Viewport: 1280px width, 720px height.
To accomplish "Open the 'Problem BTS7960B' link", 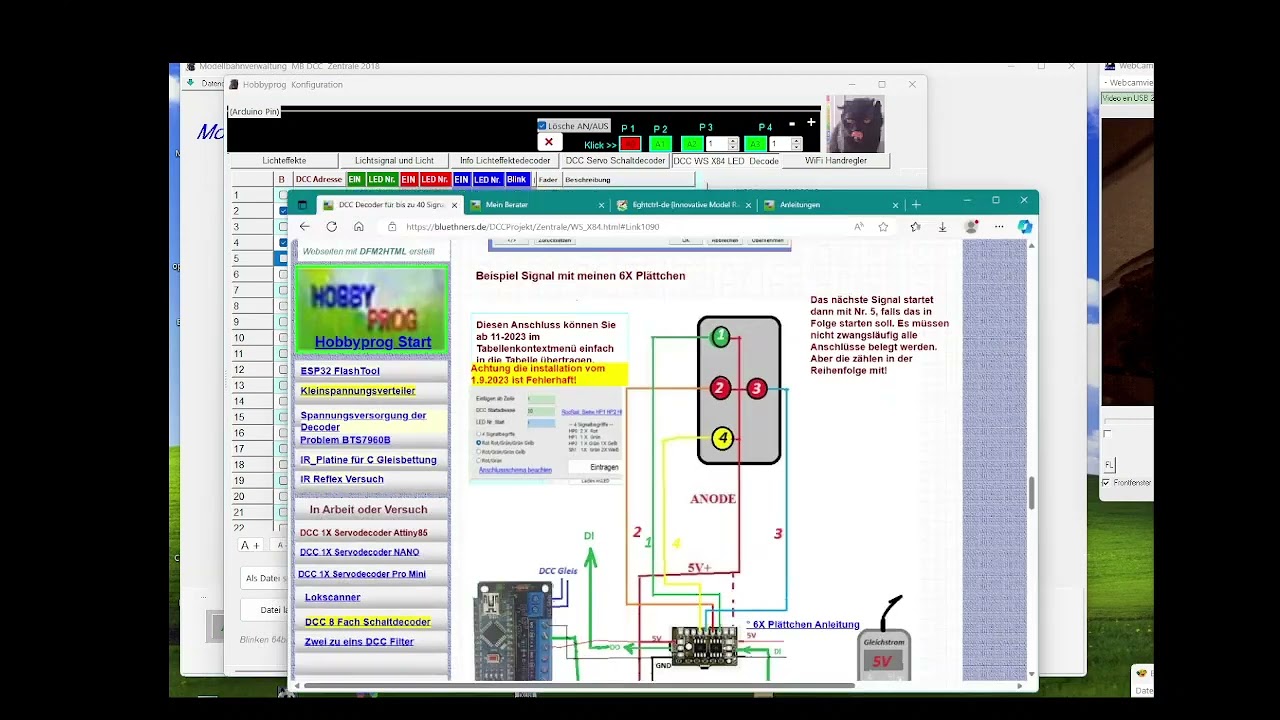I will [x=345, y=440].
